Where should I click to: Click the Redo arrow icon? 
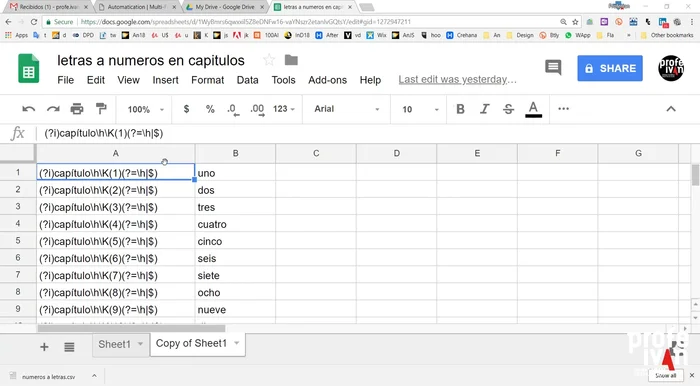(53, 109)
